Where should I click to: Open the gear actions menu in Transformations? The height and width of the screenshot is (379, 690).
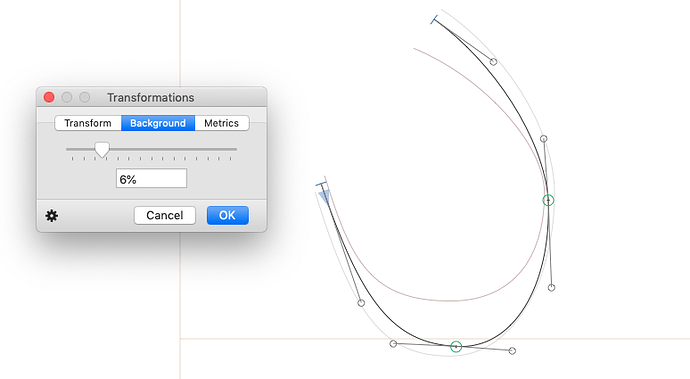tap(51, 216)
